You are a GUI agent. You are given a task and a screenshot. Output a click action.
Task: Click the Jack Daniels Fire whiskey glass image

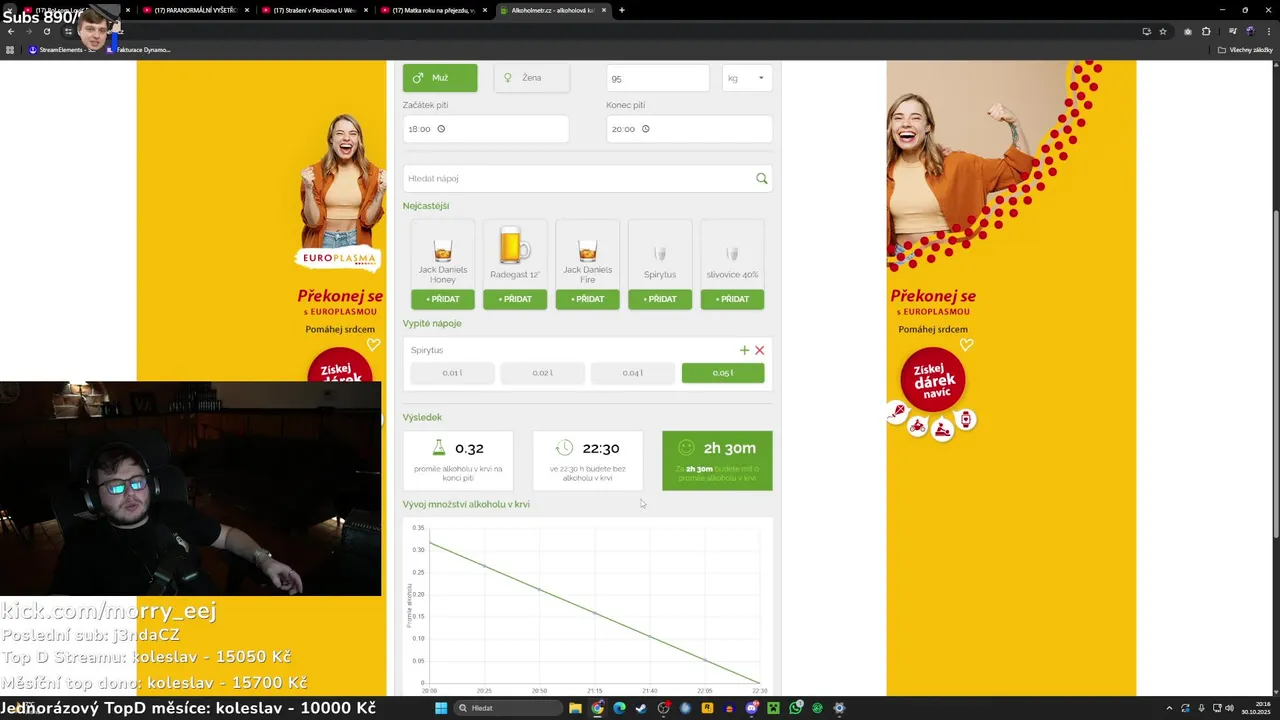(x=588, y=250)
